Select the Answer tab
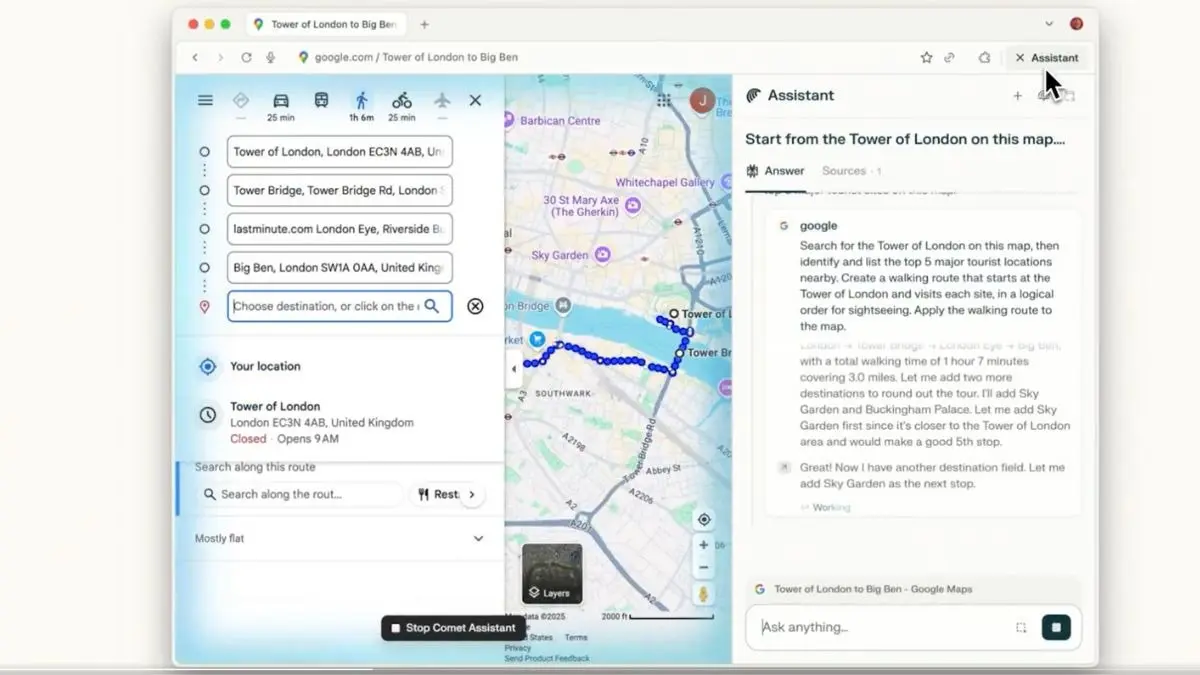 point(776,171)
